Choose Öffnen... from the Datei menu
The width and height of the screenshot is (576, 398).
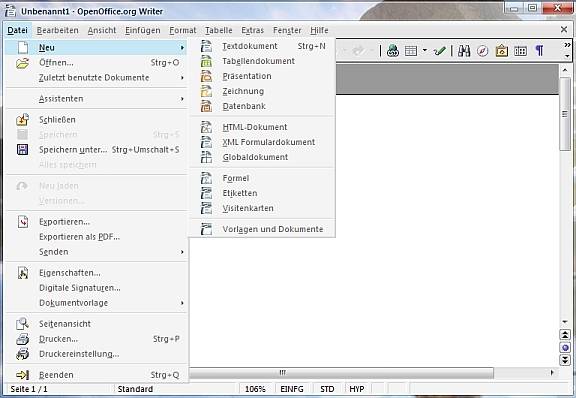coord(96,63)
